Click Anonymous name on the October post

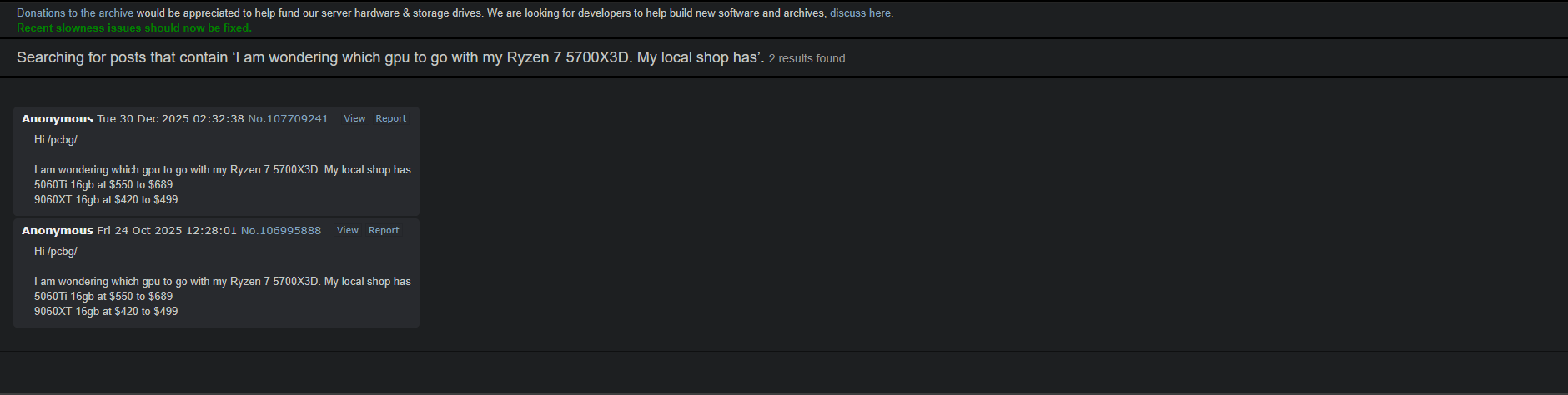(x=58, y=231)
